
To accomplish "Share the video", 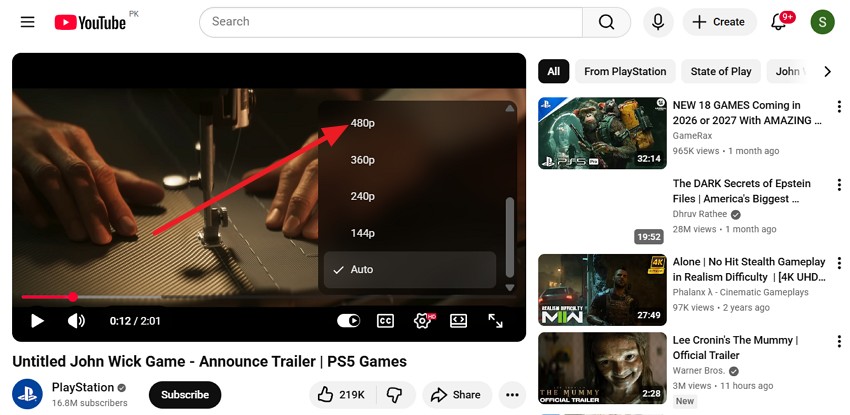I will pos(457,395).
